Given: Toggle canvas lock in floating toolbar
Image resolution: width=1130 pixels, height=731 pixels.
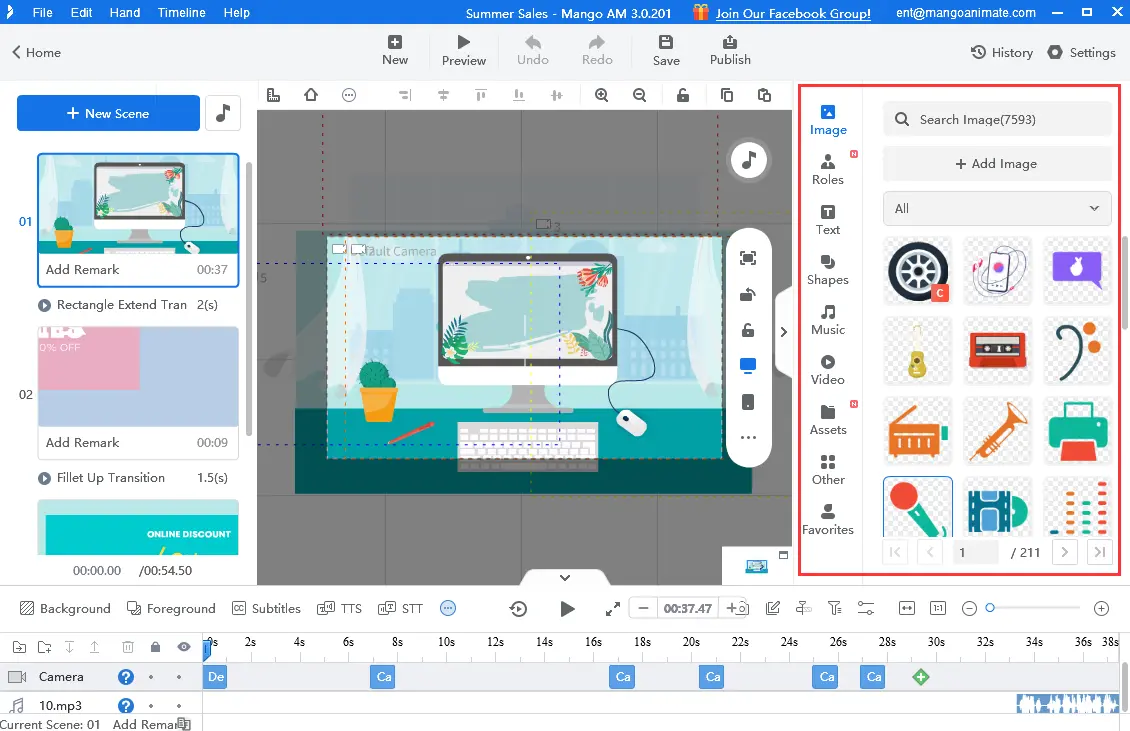Looking at the screenshot, I should coord(748,331).
